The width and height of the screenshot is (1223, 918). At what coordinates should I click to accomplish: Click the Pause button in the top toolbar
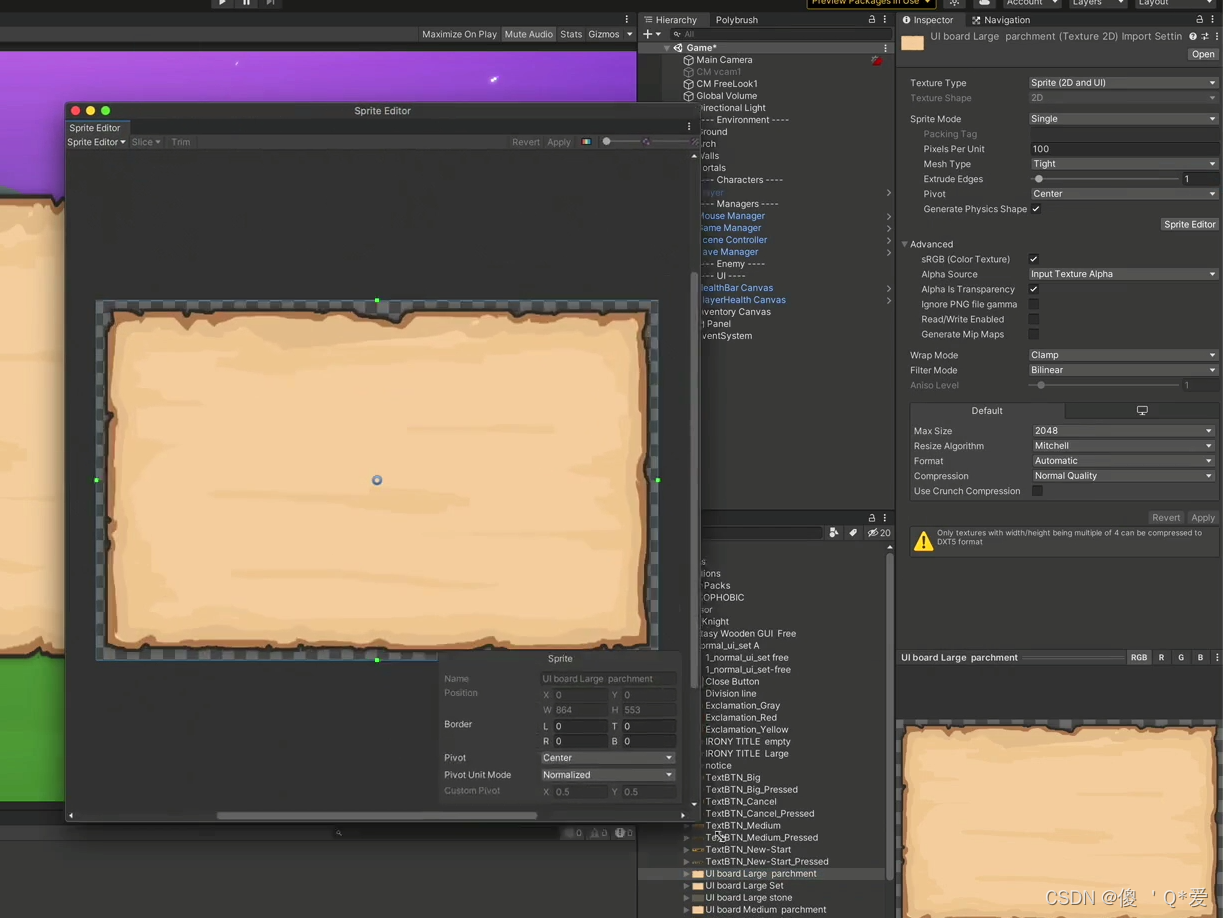(246, 3)
